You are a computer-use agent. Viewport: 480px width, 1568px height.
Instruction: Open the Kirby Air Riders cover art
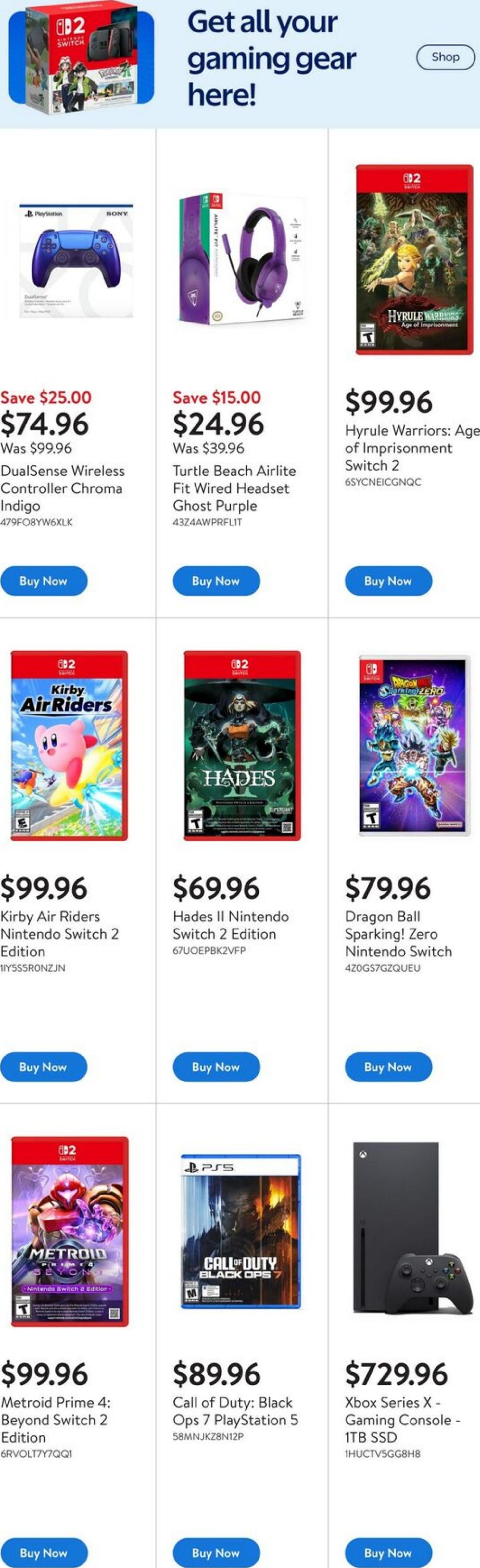coord(69,745)
